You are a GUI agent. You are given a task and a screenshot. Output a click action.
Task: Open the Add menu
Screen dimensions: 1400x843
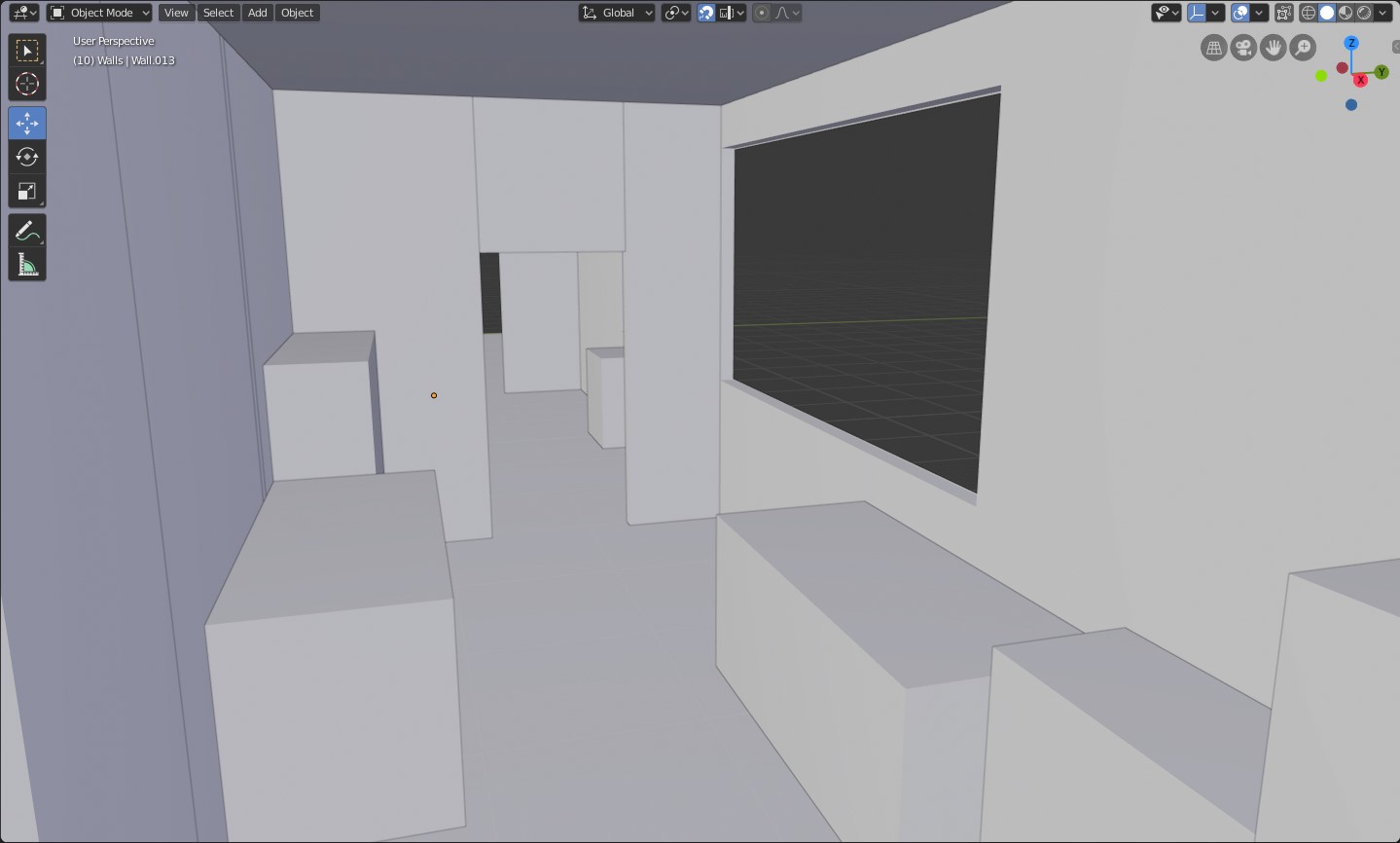pyautogui.click(x=257, y=13)
